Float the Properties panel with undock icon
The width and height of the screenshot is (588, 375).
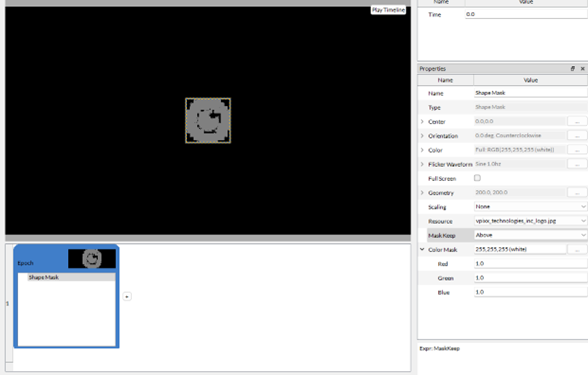click(573, 69)
